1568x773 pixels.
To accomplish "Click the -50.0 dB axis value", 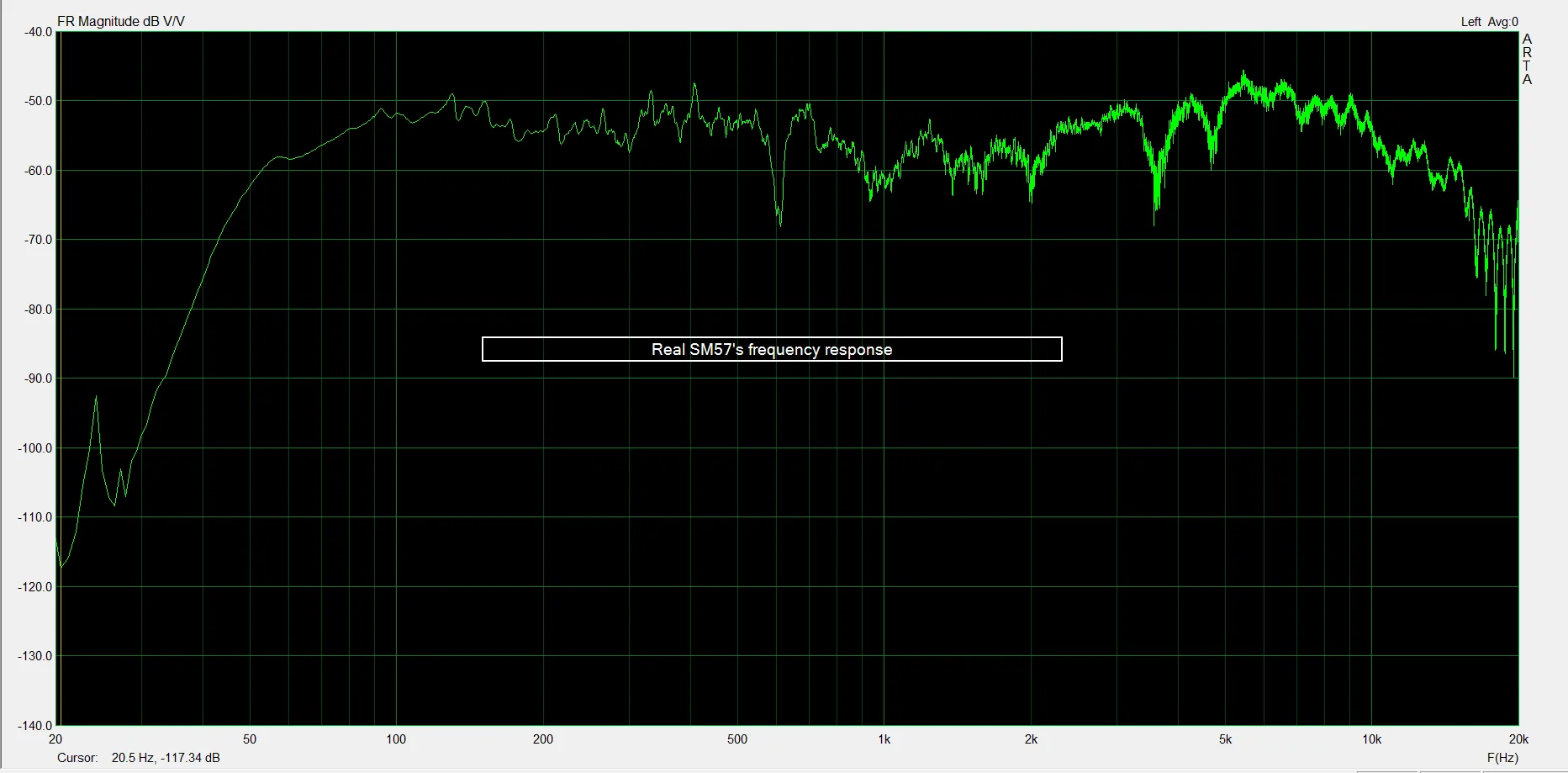I will 38,101.
